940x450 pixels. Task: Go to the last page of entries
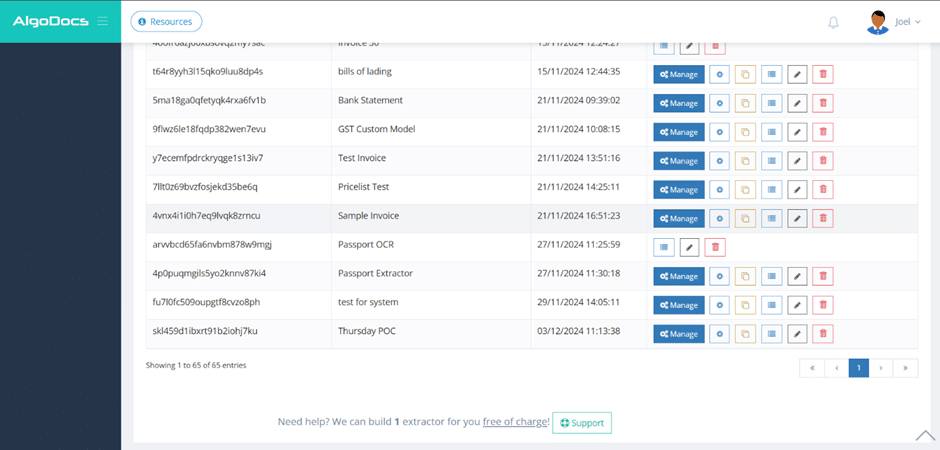click(x=905, y=368)
